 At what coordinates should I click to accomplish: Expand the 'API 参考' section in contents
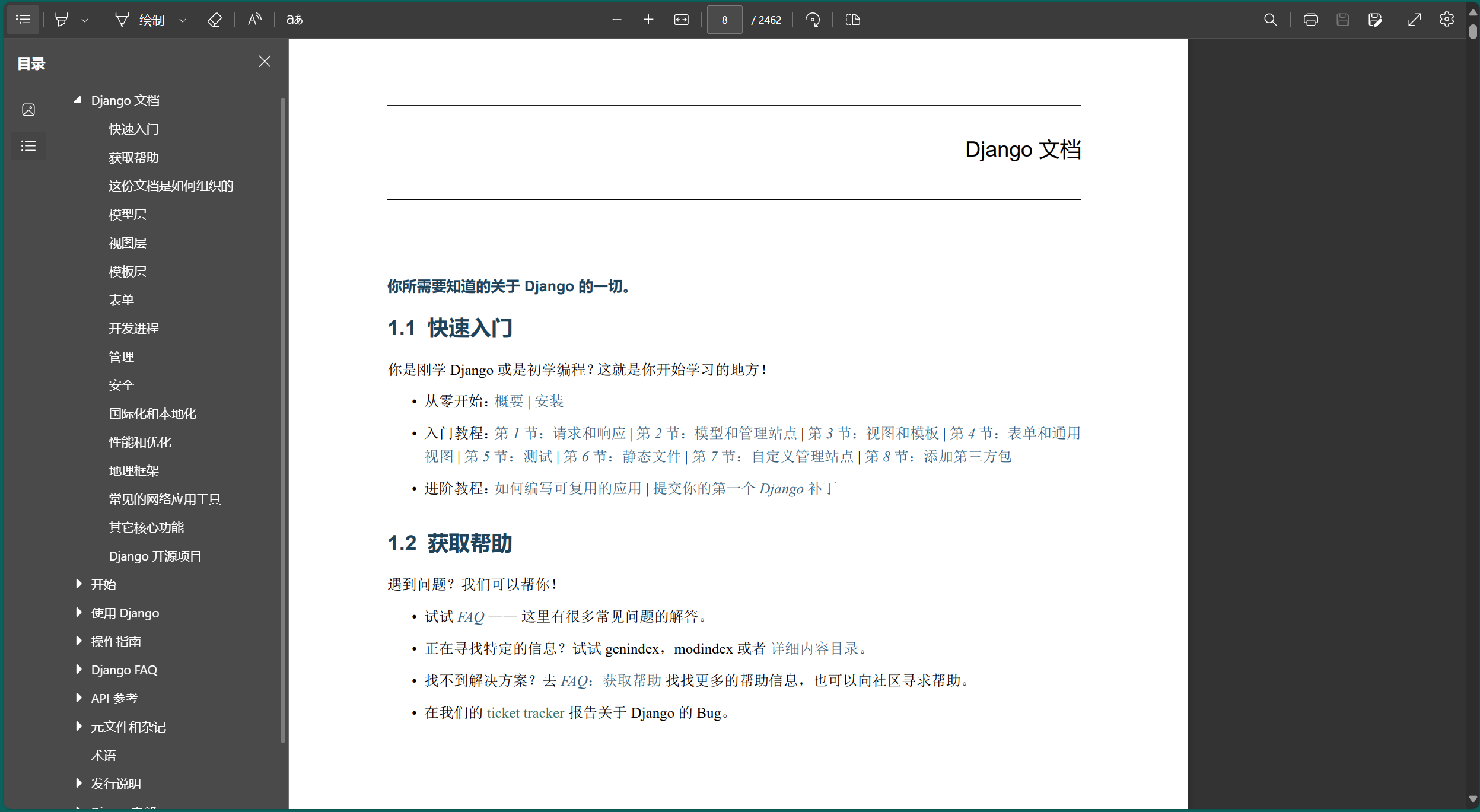[x=79, y=698]
